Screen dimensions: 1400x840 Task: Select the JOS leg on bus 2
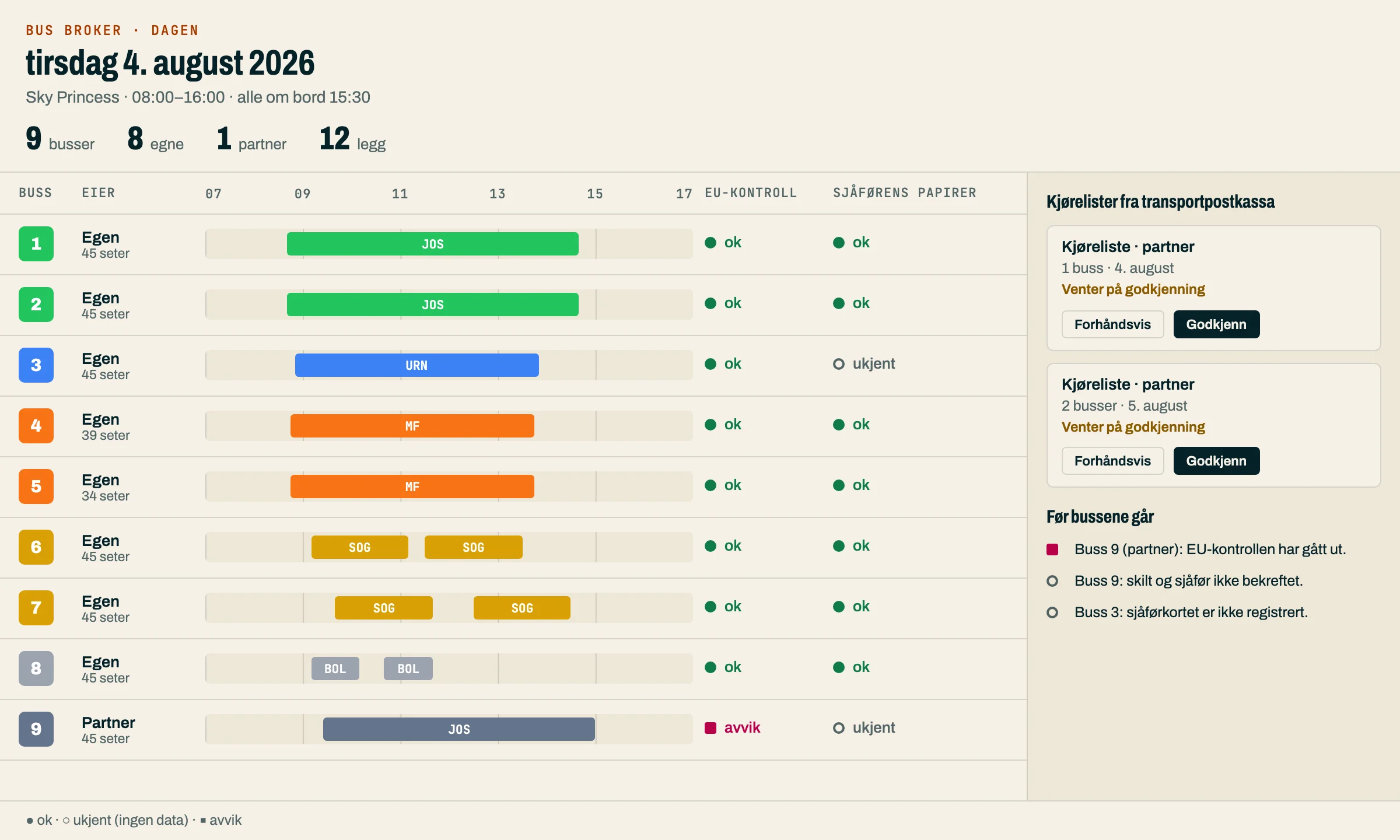coord(433,304)
